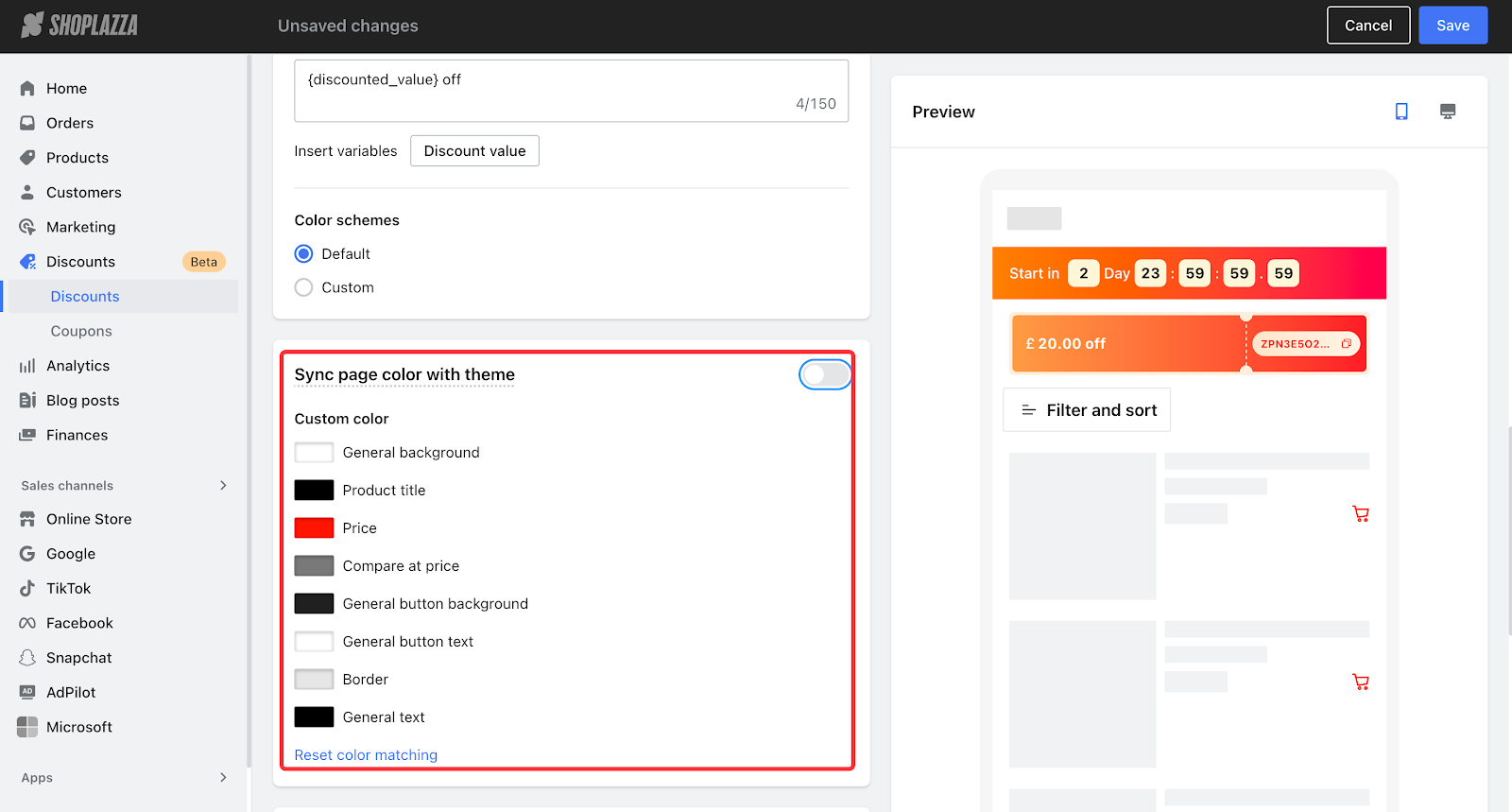Select the Custom color scheme

point(304,287)
